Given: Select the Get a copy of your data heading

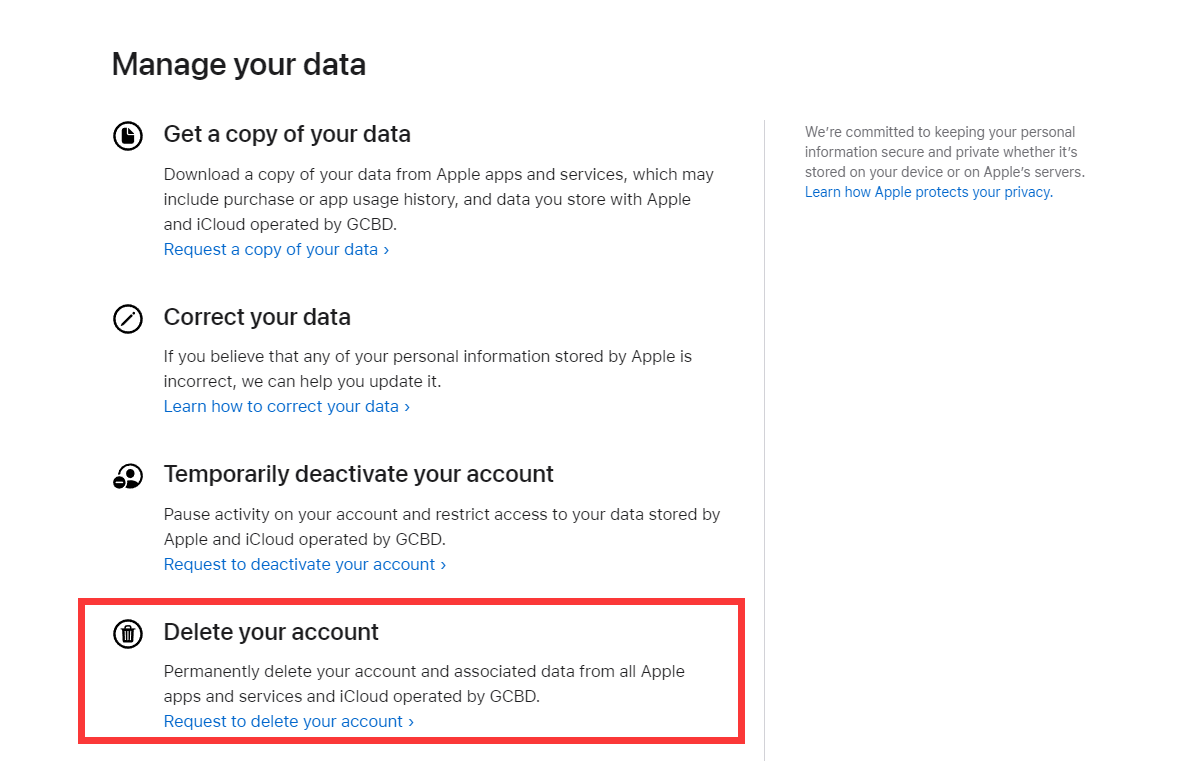Looking at the screenshot, I should (x=287, y=134).
